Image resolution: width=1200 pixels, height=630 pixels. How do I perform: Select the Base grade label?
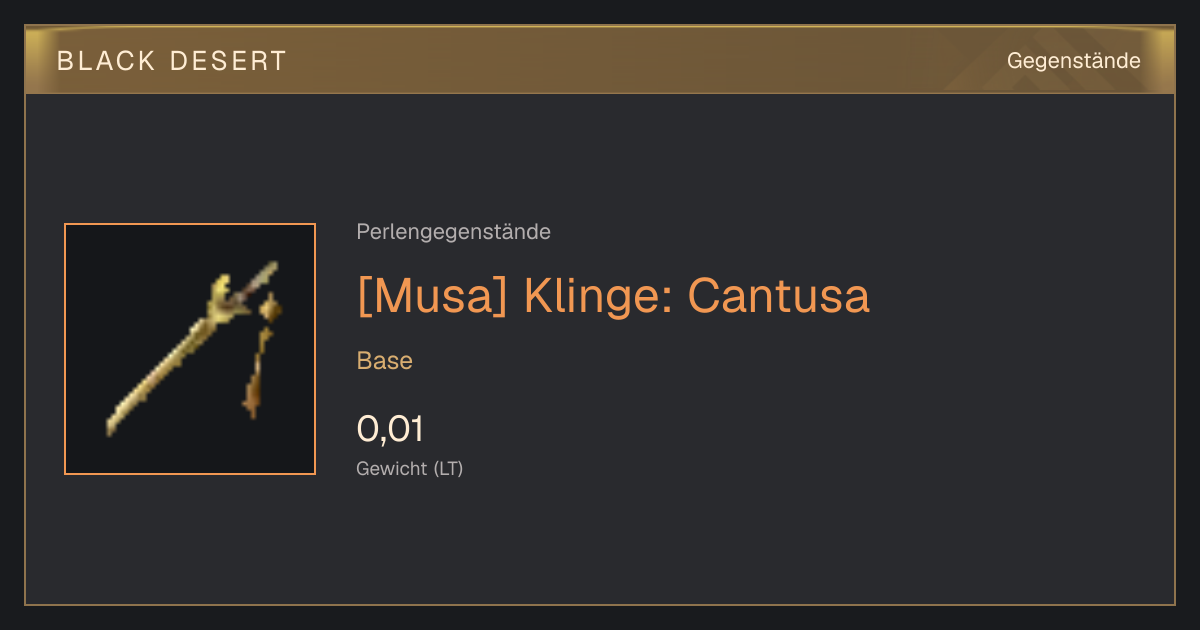tap(385, 361)
